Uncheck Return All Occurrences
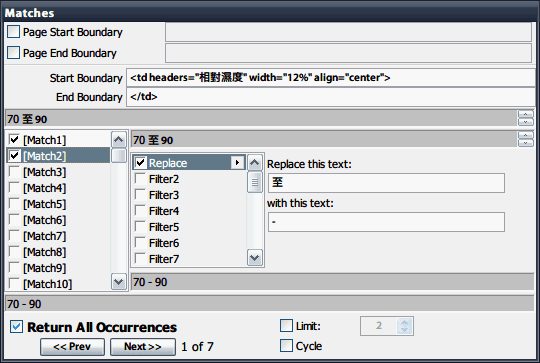The height and width of the screenshot is (363, 540). pyautogui.click(x=17, y=326)
